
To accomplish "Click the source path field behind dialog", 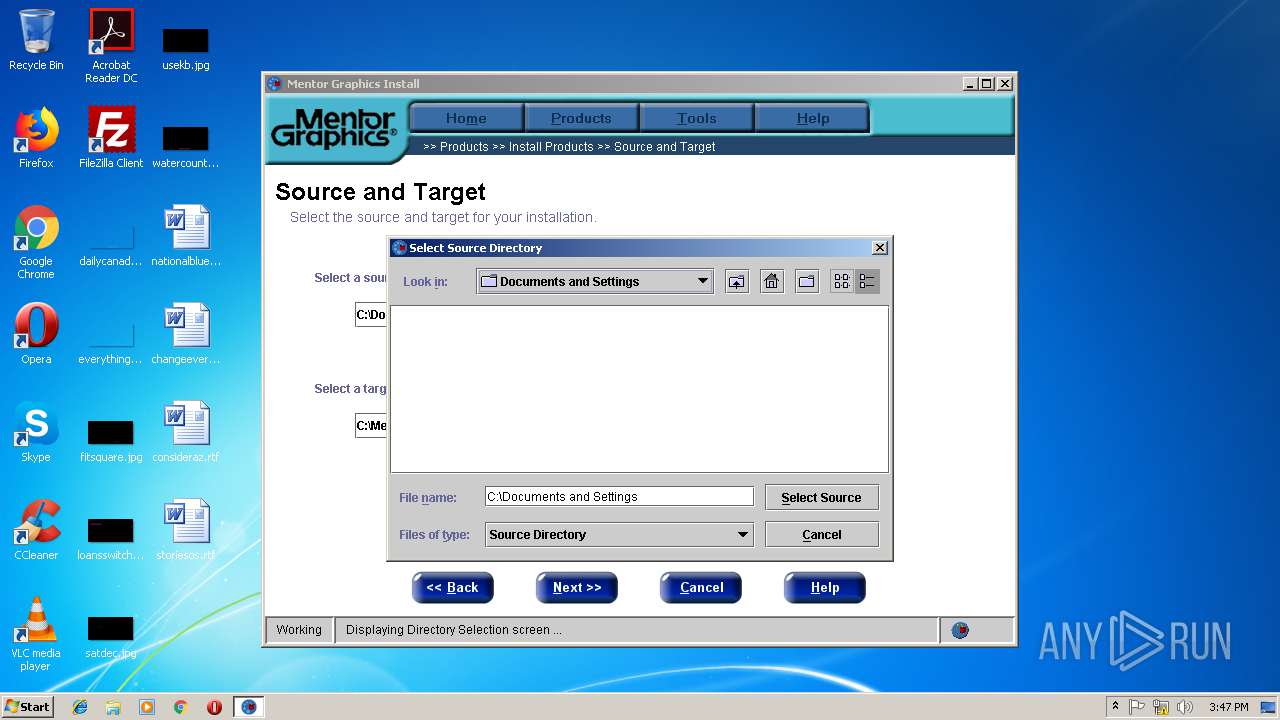I will coord(371,315).
